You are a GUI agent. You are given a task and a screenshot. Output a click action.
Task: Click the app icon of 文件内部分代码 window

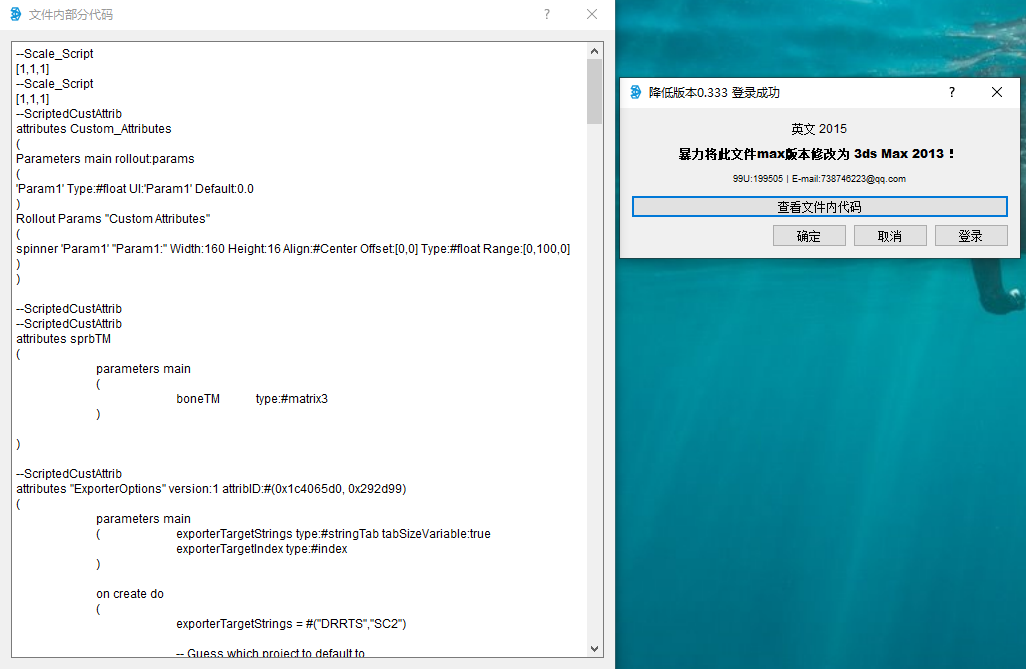pyautogui.click(x=16, y=14)
